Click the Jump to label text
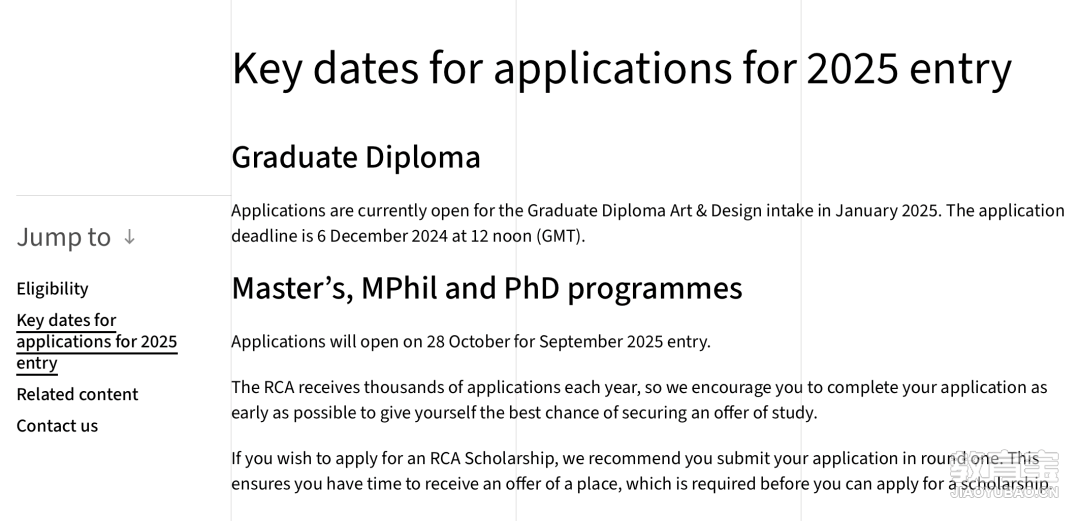The width and height of the screenshot is (1080, 521). coord(63,237)
